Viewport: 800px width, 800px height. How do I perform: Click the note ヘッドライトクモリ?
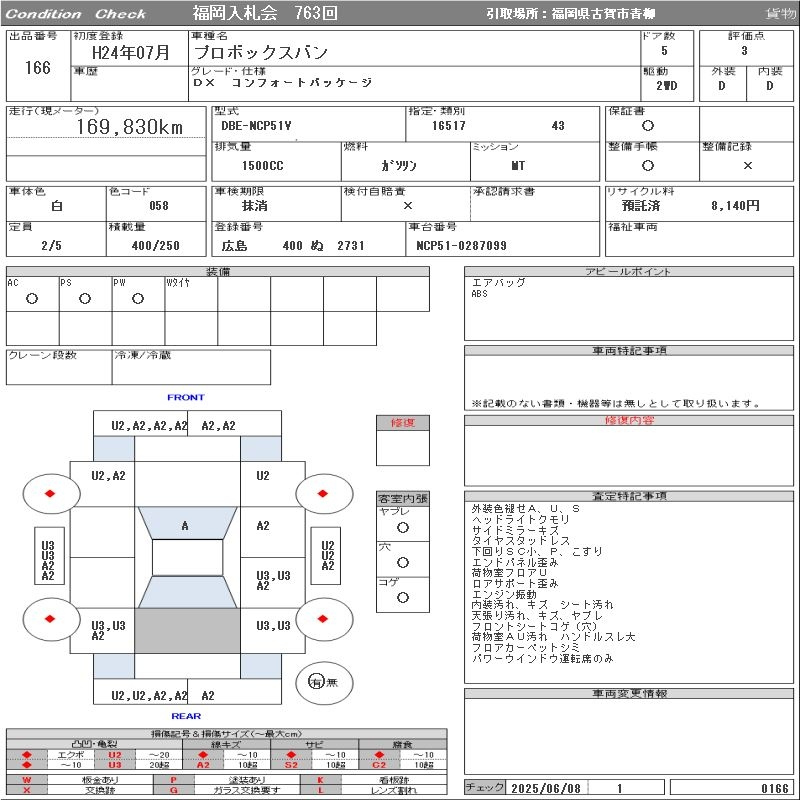[521, 519]
